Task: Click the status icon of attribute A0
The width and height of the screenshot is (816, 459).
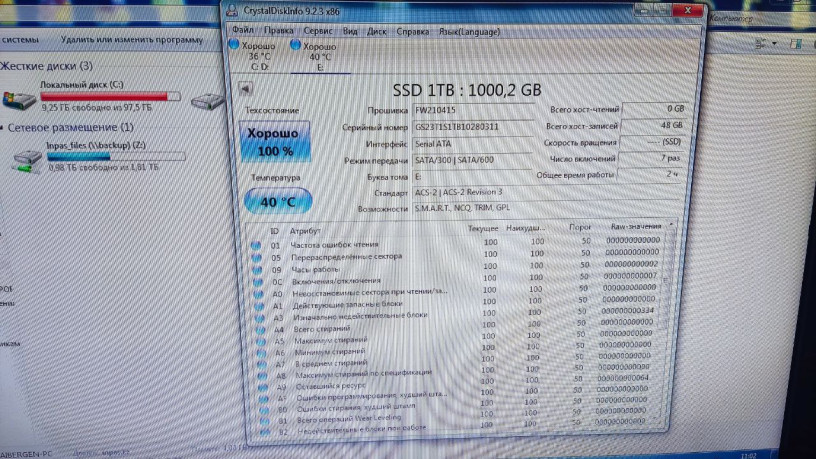Action: [x=259, y=294]
